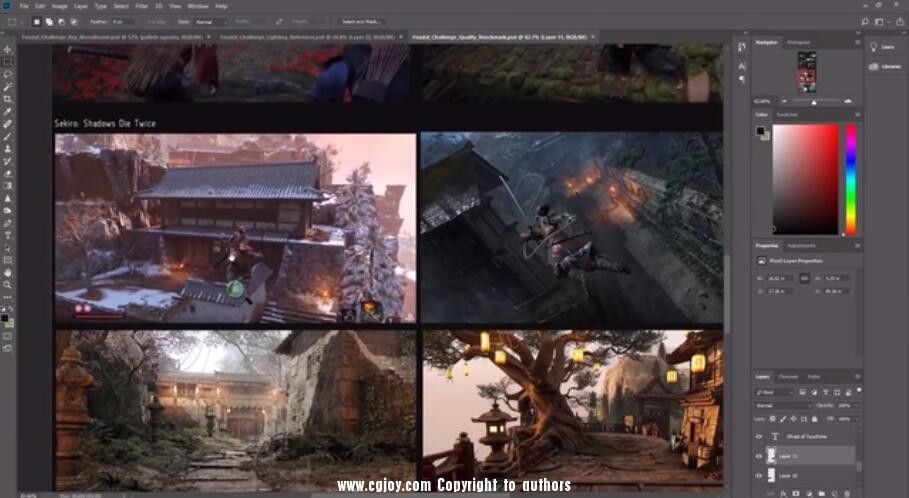The image size is (909, 498).
Task: Select the Eraser tool
Action: 8,173
